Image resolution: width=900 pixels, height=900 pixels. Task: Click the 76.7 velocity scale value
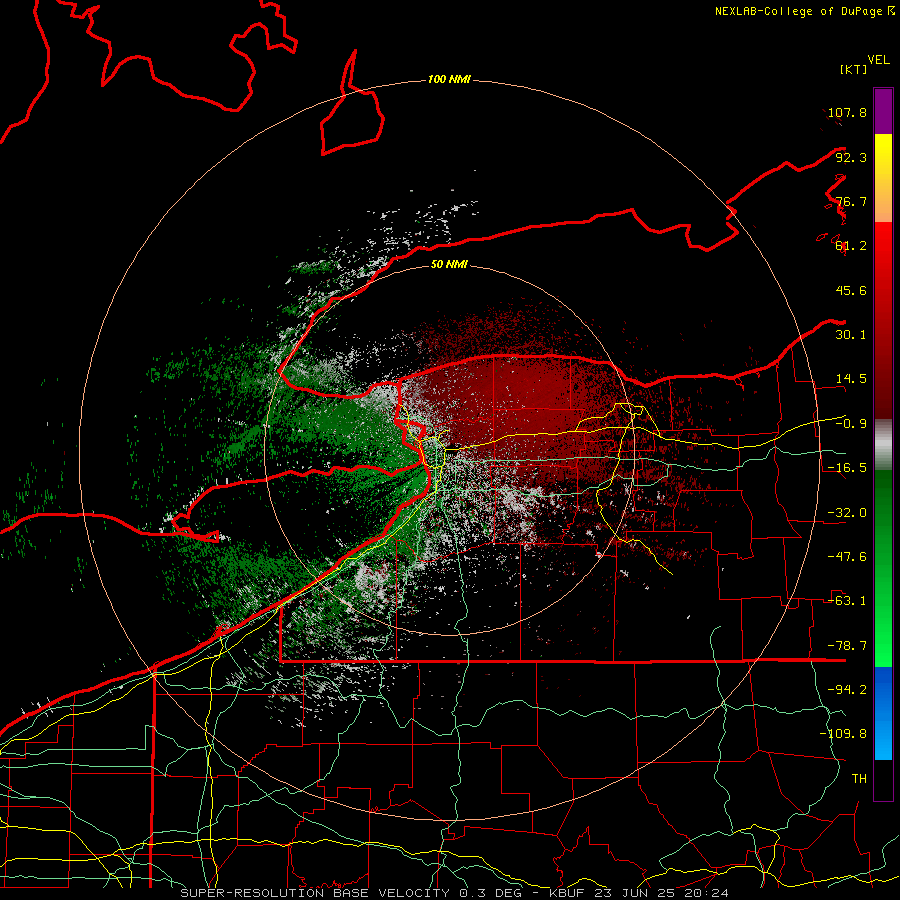click(851, 201)
